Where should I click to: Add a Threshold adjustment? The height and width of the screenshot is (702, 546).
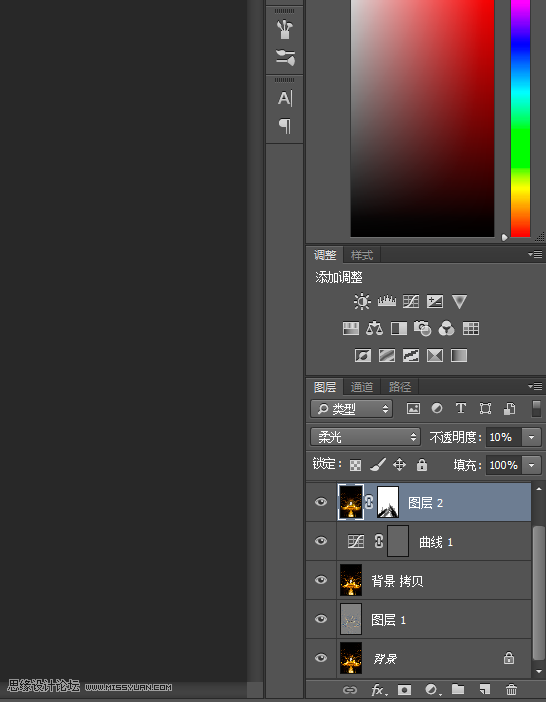pos(411,355)
